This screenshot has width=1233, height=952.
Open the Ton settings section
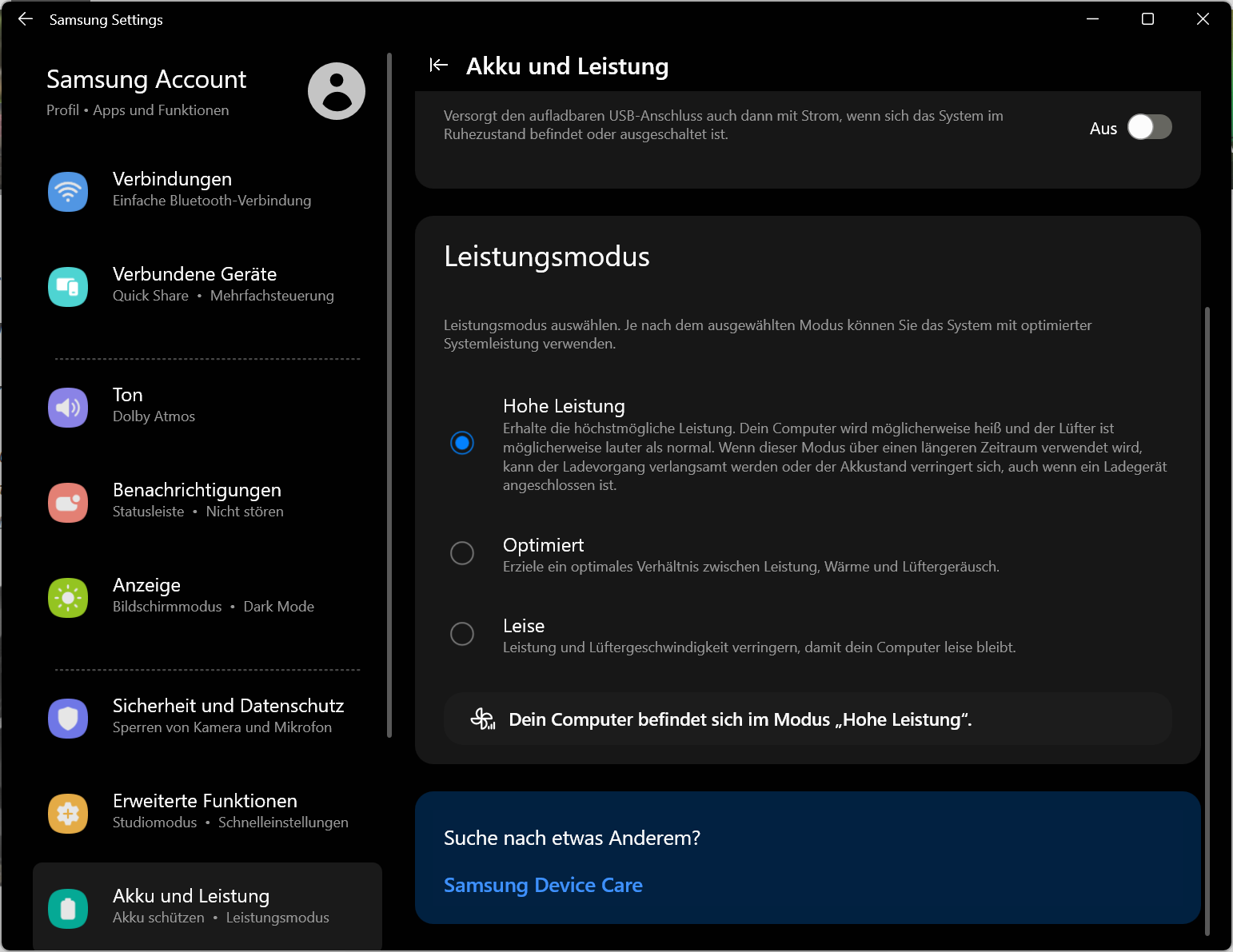207,408
